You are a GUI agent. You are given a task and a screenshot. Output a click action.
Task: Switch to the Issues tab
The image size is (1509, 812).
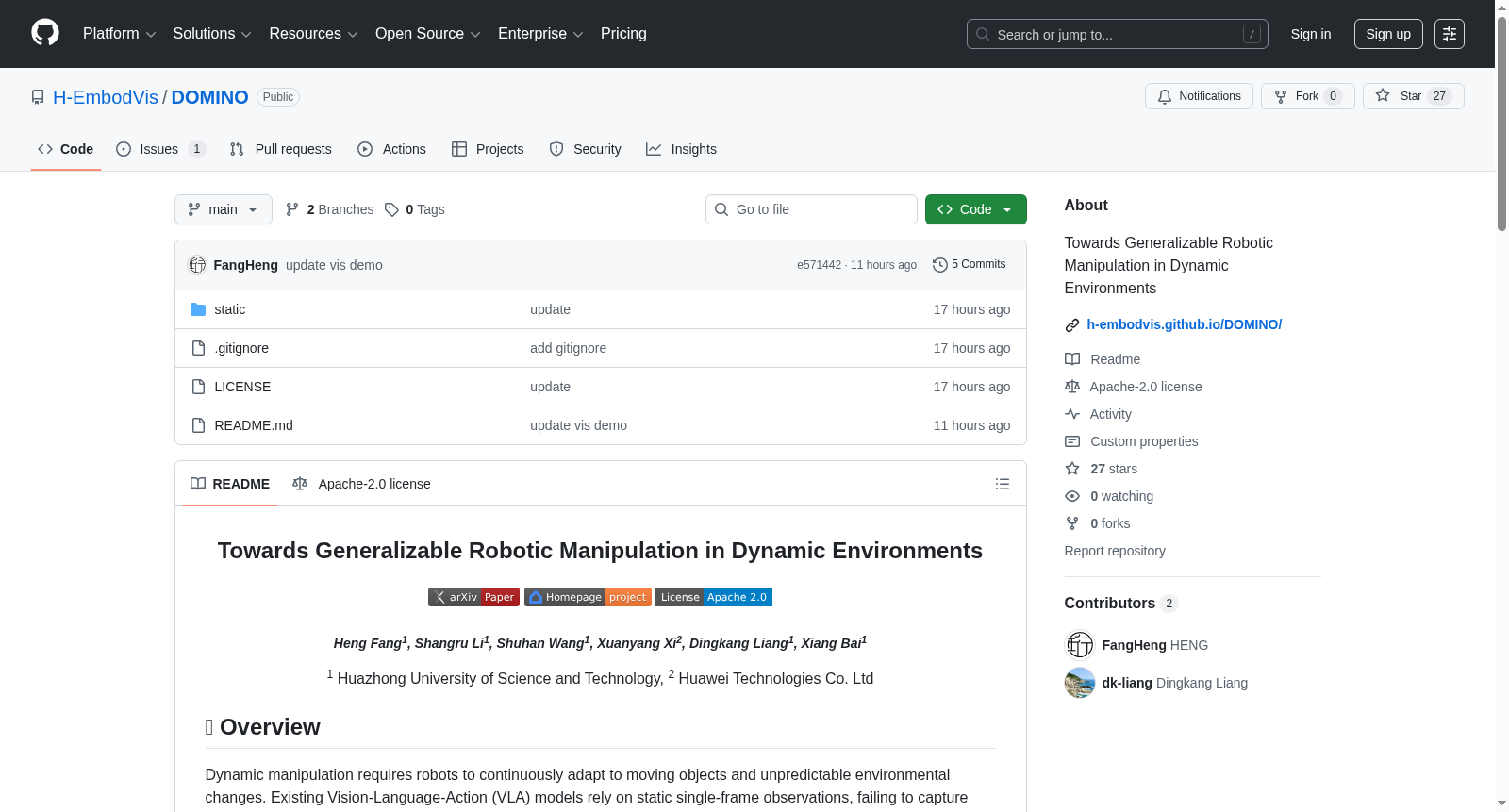pos(160,149)
